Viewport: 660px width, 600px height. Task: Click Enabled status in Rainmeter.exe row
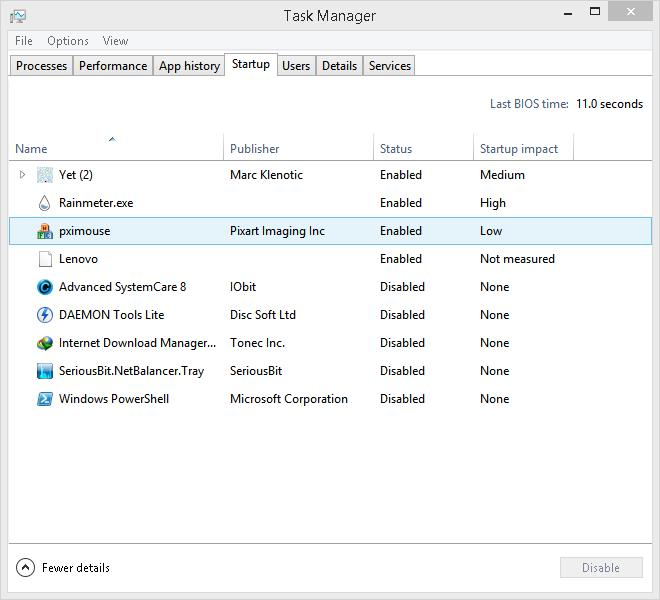(x=401, y=203)
